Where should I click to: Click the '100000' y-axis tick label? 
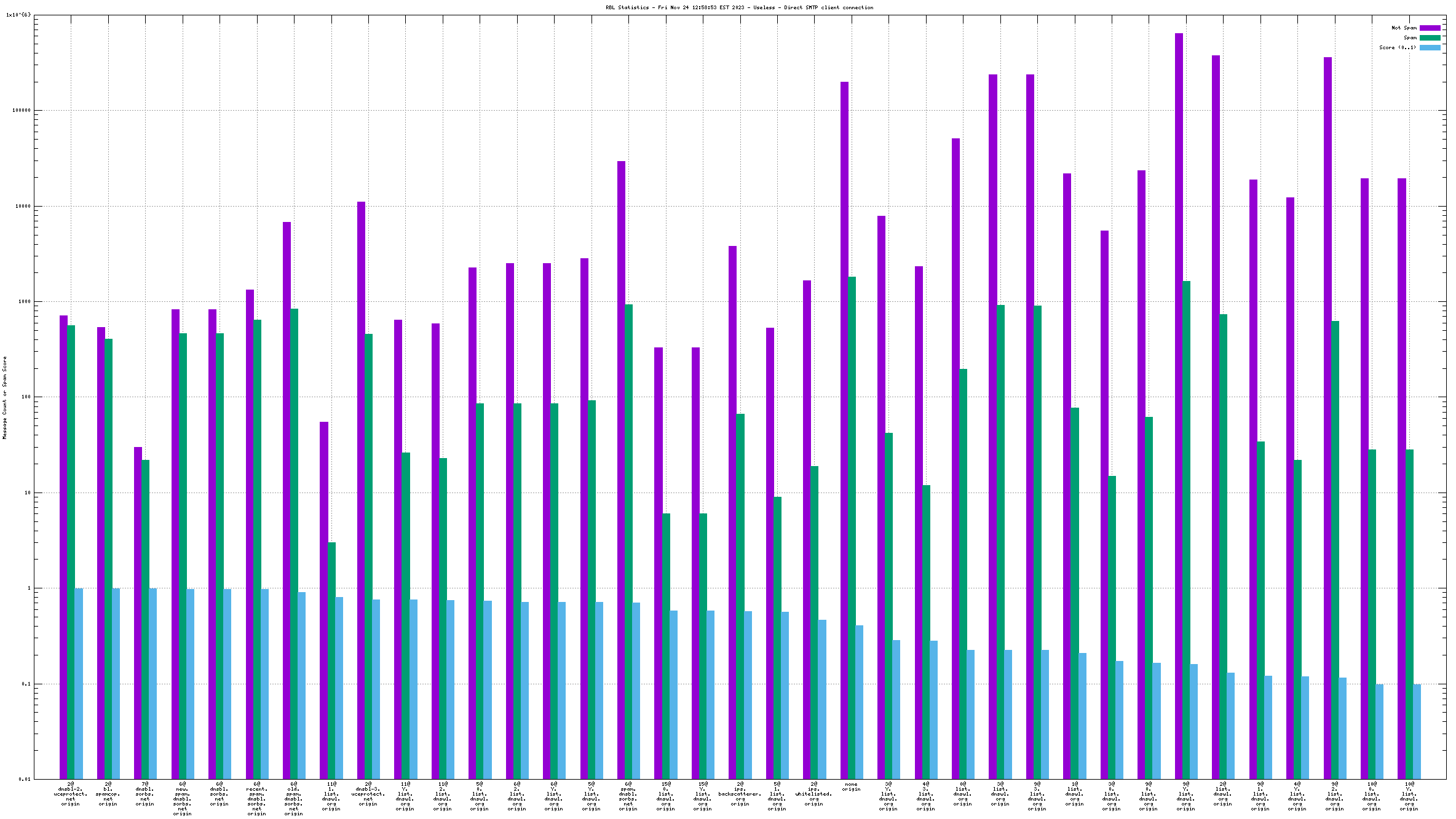tap(22, 111)
